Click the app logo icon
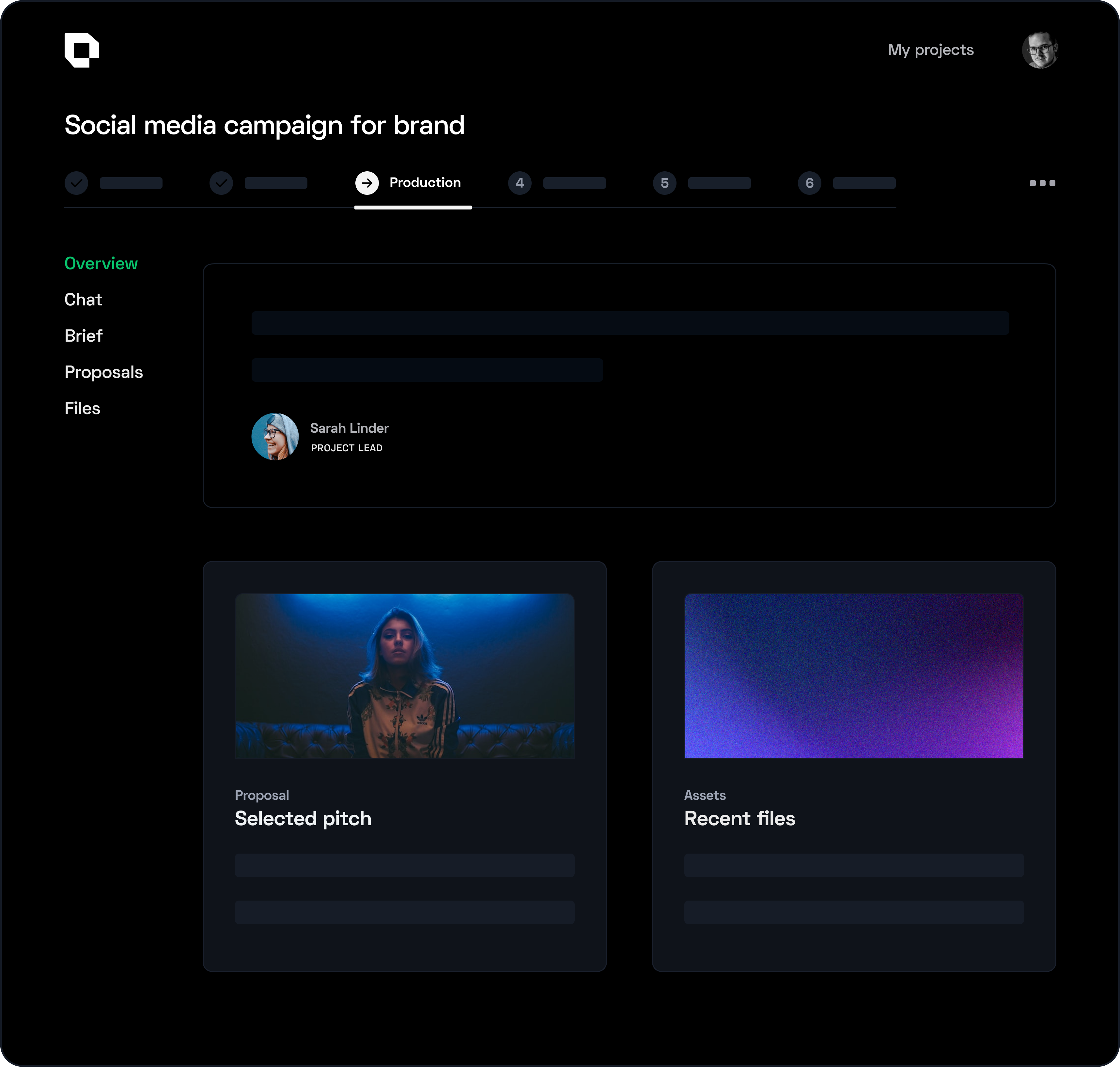The image size is (1120, 1067). tap(81, 50)
